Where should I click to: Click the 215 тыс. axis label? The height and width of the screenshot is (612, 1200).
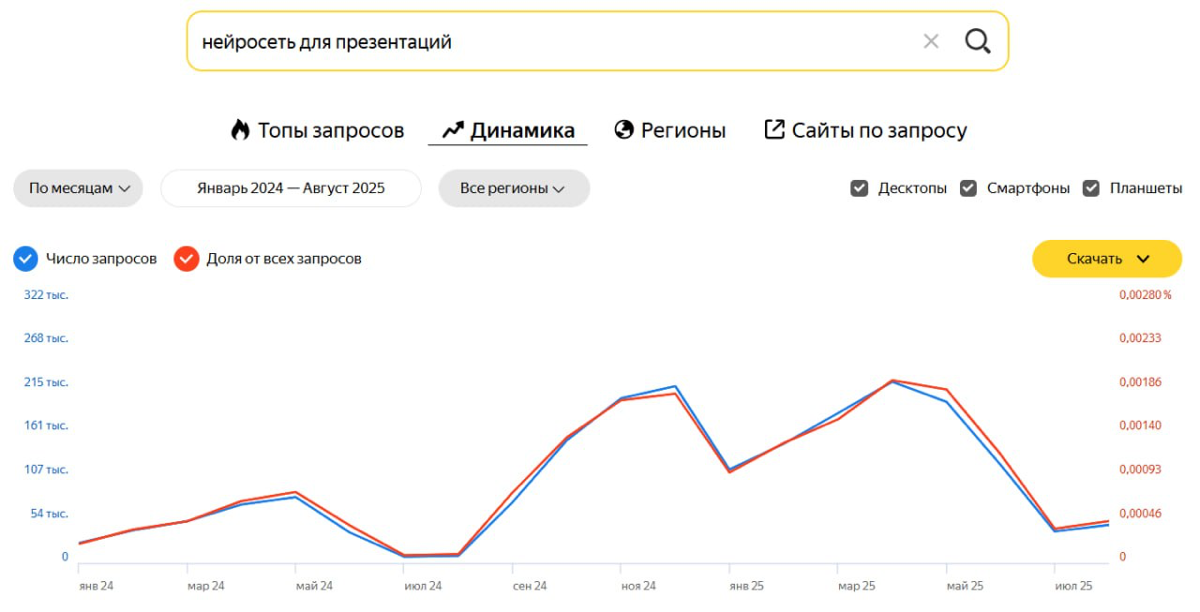[x=46, y=382]
